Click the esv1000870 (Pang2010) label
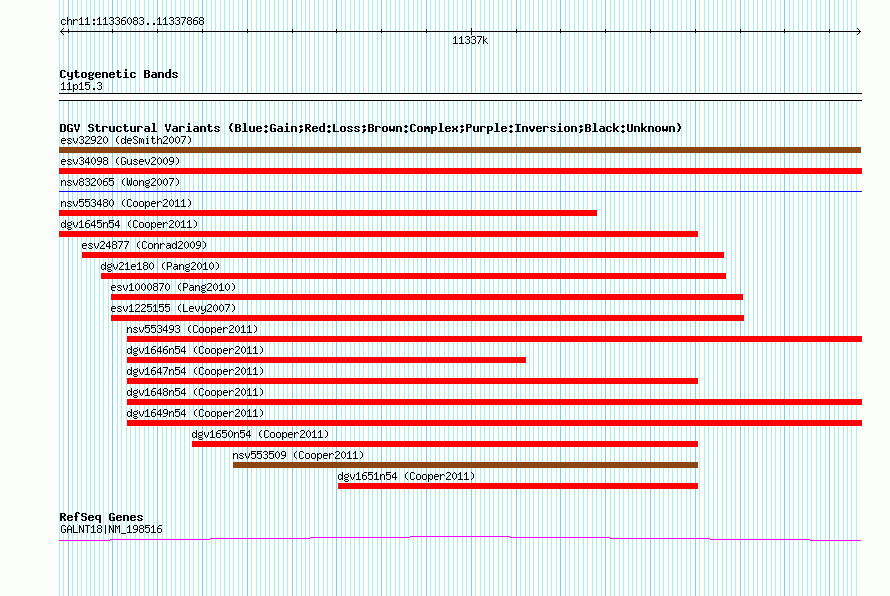The width and height of the screenshot is (890, 596). [173, 287]
